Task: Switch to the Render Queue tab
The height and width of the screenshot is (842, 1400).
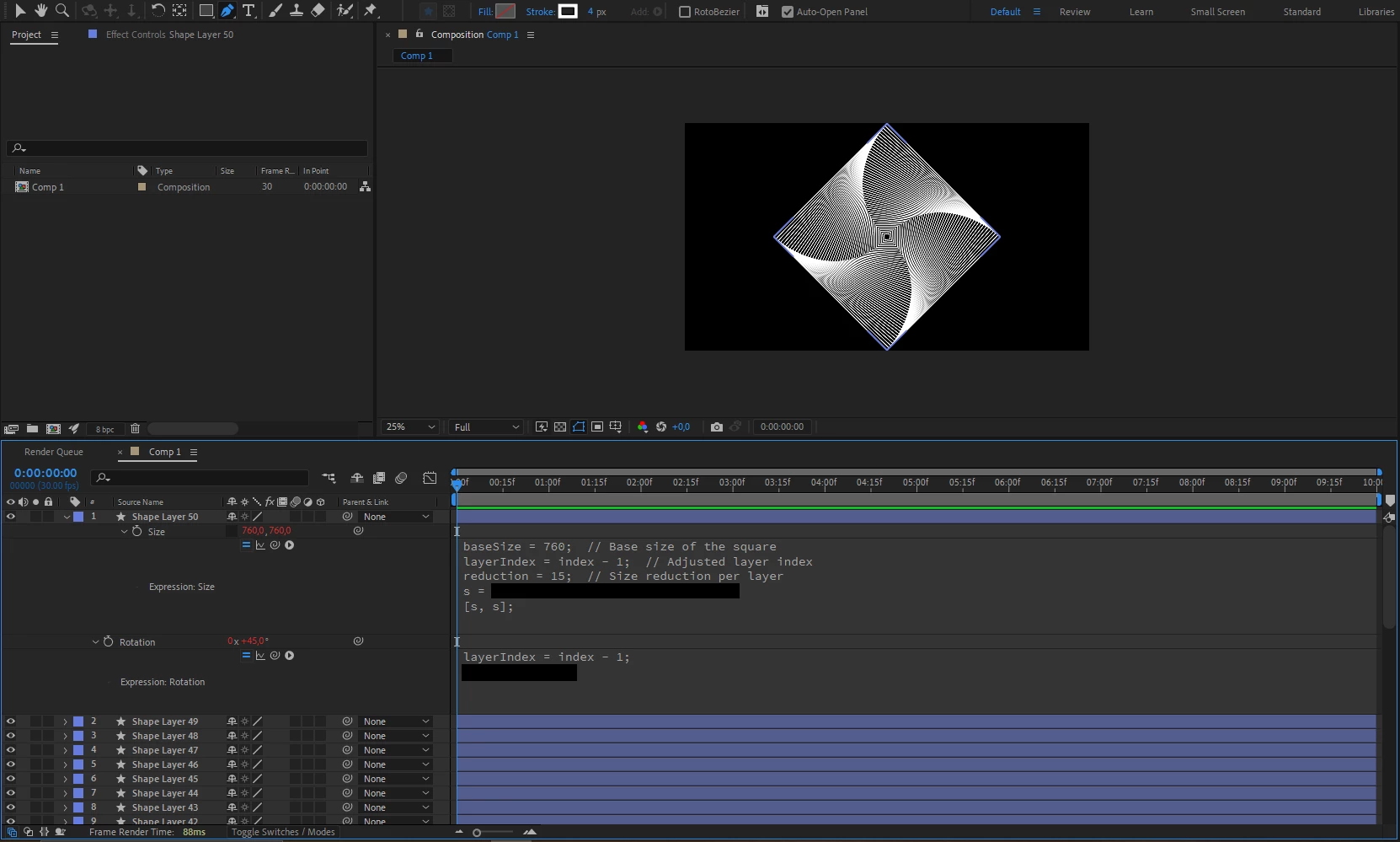Action: [x=54, y=452]
